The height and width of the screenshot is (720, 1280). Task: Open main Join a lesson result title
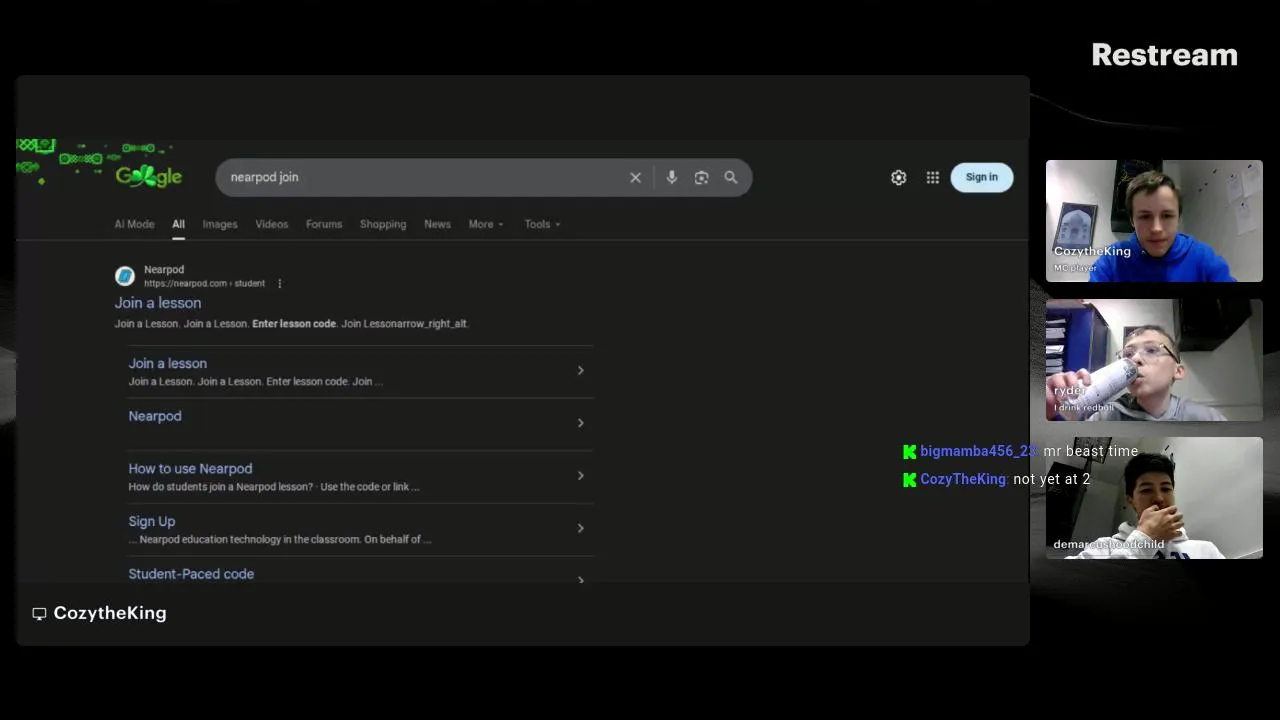(x=157, y=303)
